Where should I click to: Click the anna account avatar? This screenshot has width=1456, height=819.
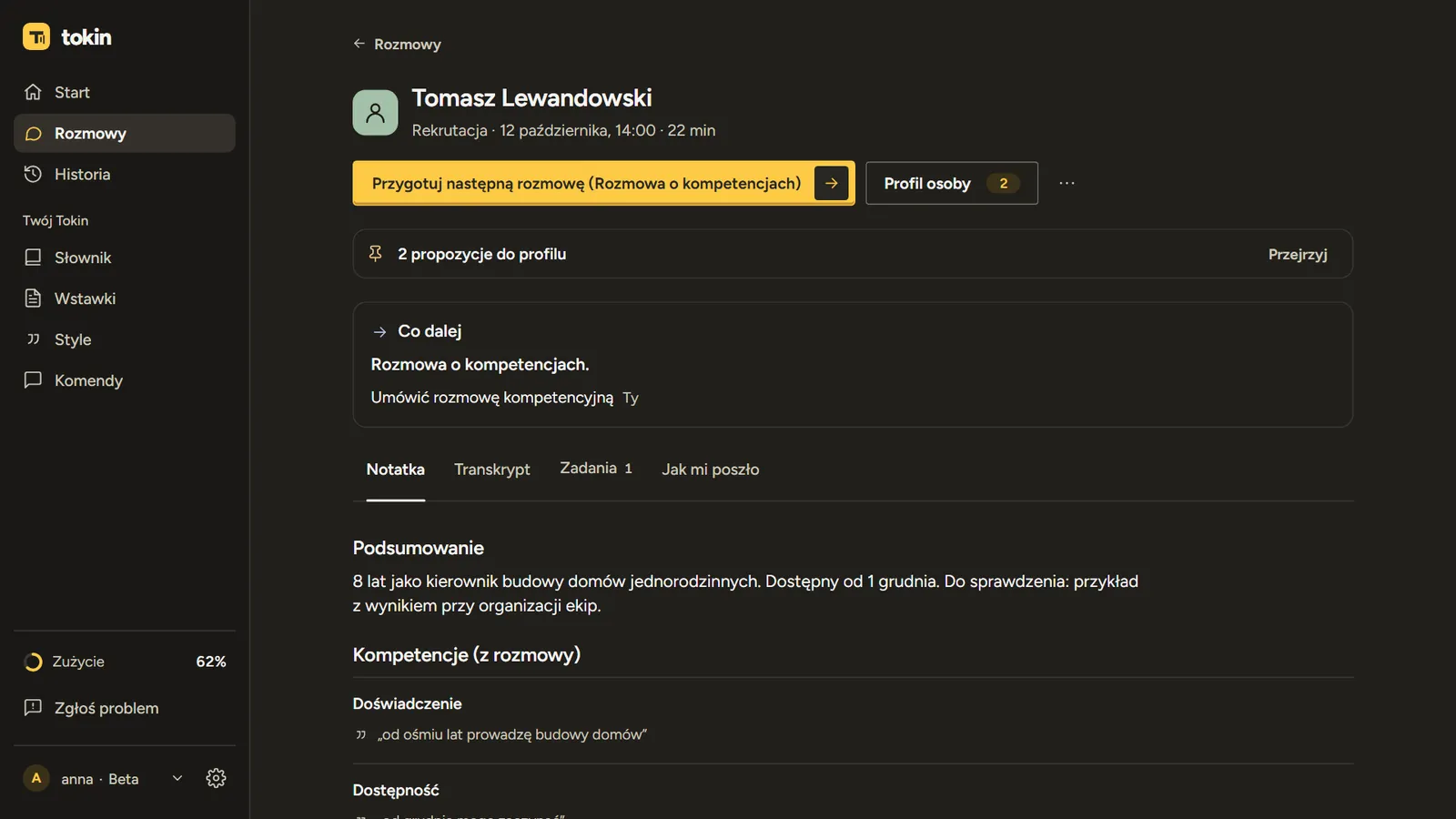pos(36,778)
